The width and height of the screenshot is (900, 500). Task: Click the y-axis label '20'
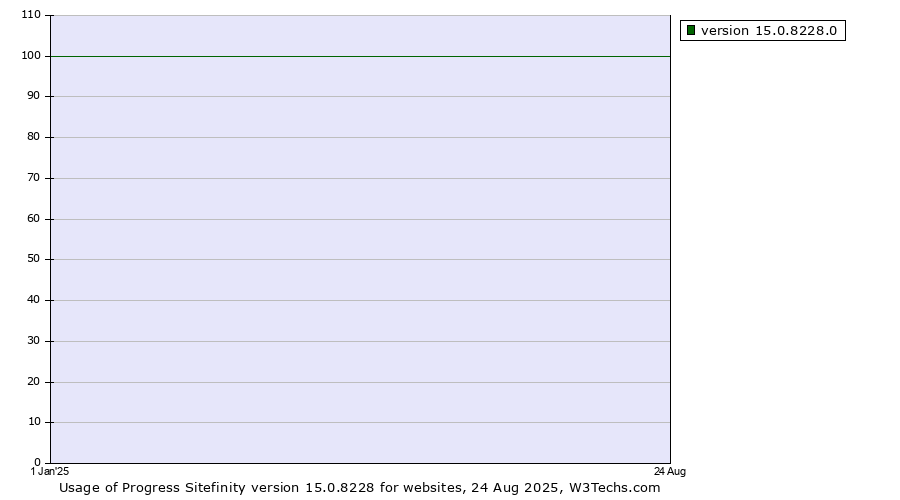33,382
